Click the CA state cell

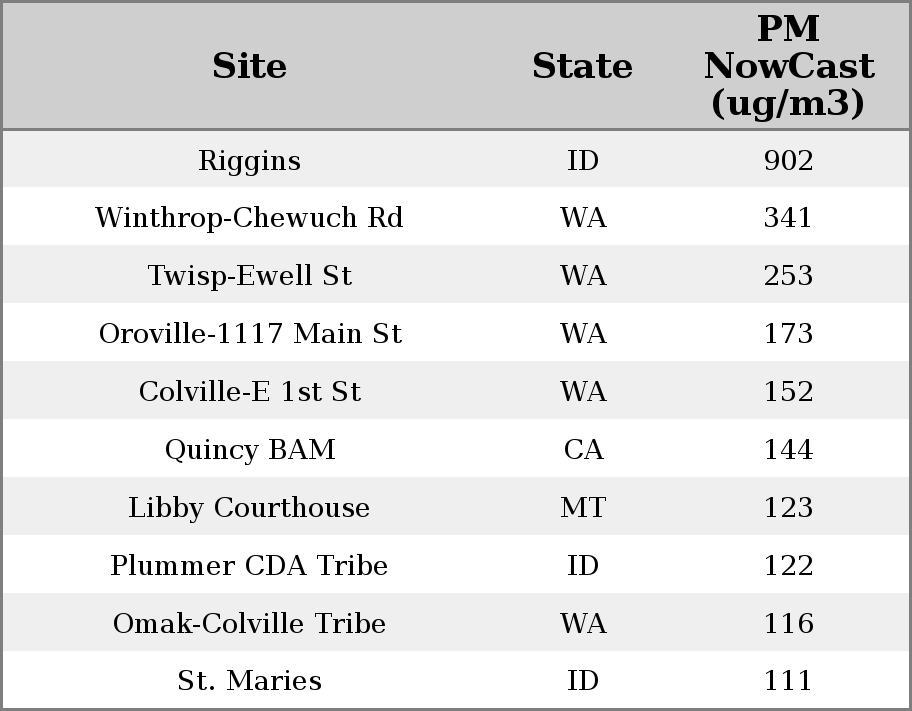(583, 450)
